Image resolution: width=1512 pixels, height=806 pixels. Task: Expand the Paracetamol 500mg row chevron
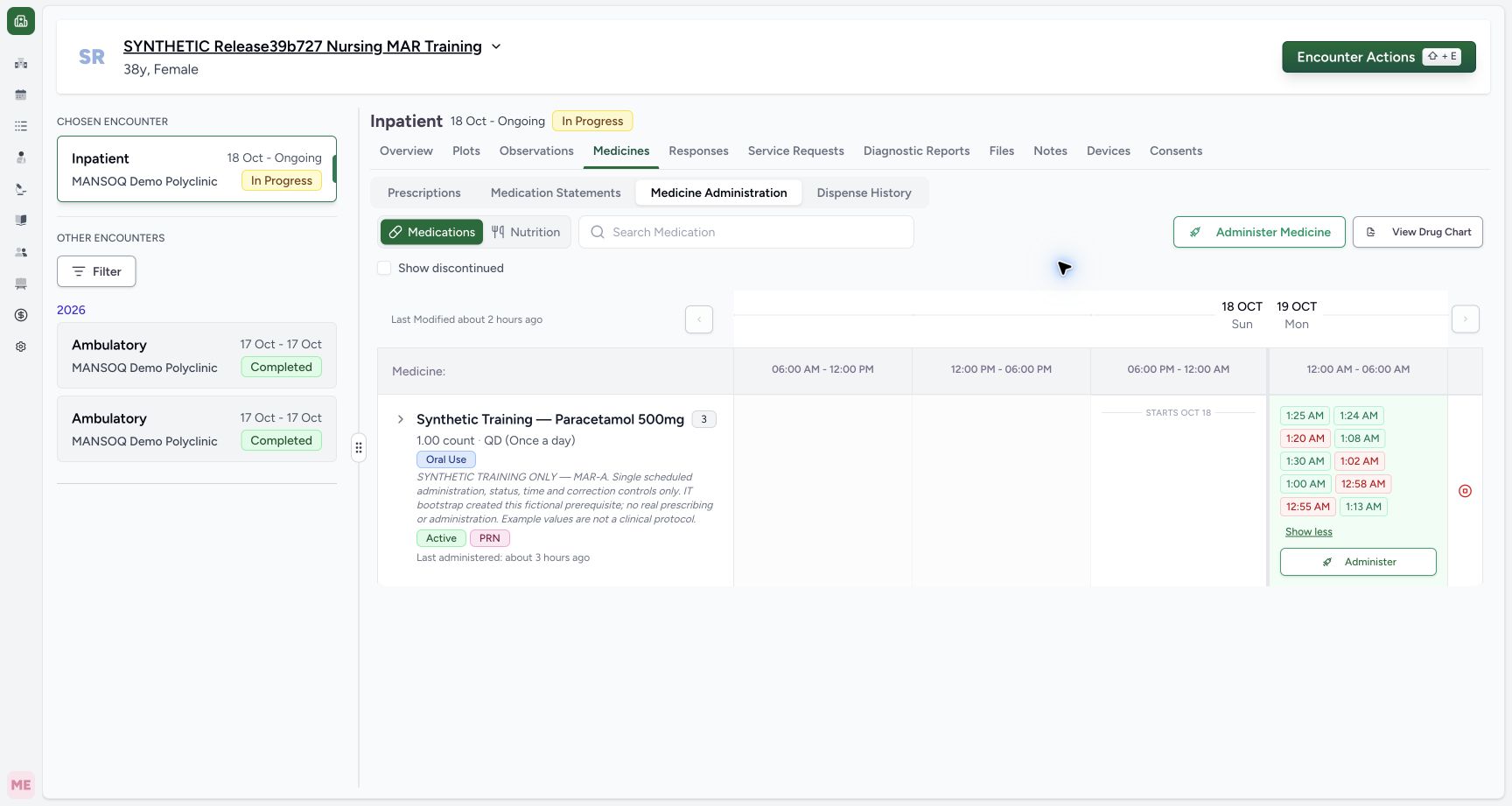click(401, 419)
